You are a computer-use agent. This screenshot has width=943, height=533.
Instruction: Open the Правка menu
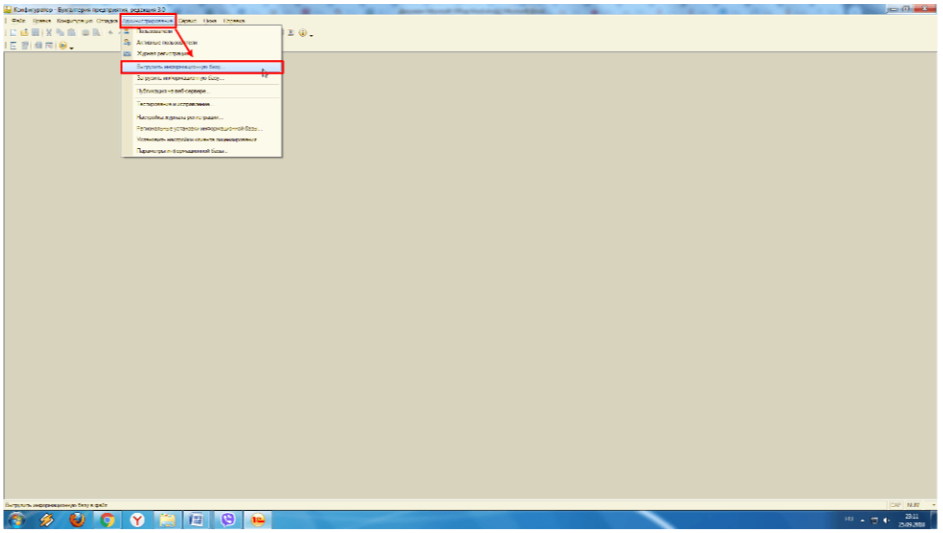coord(41,20)
